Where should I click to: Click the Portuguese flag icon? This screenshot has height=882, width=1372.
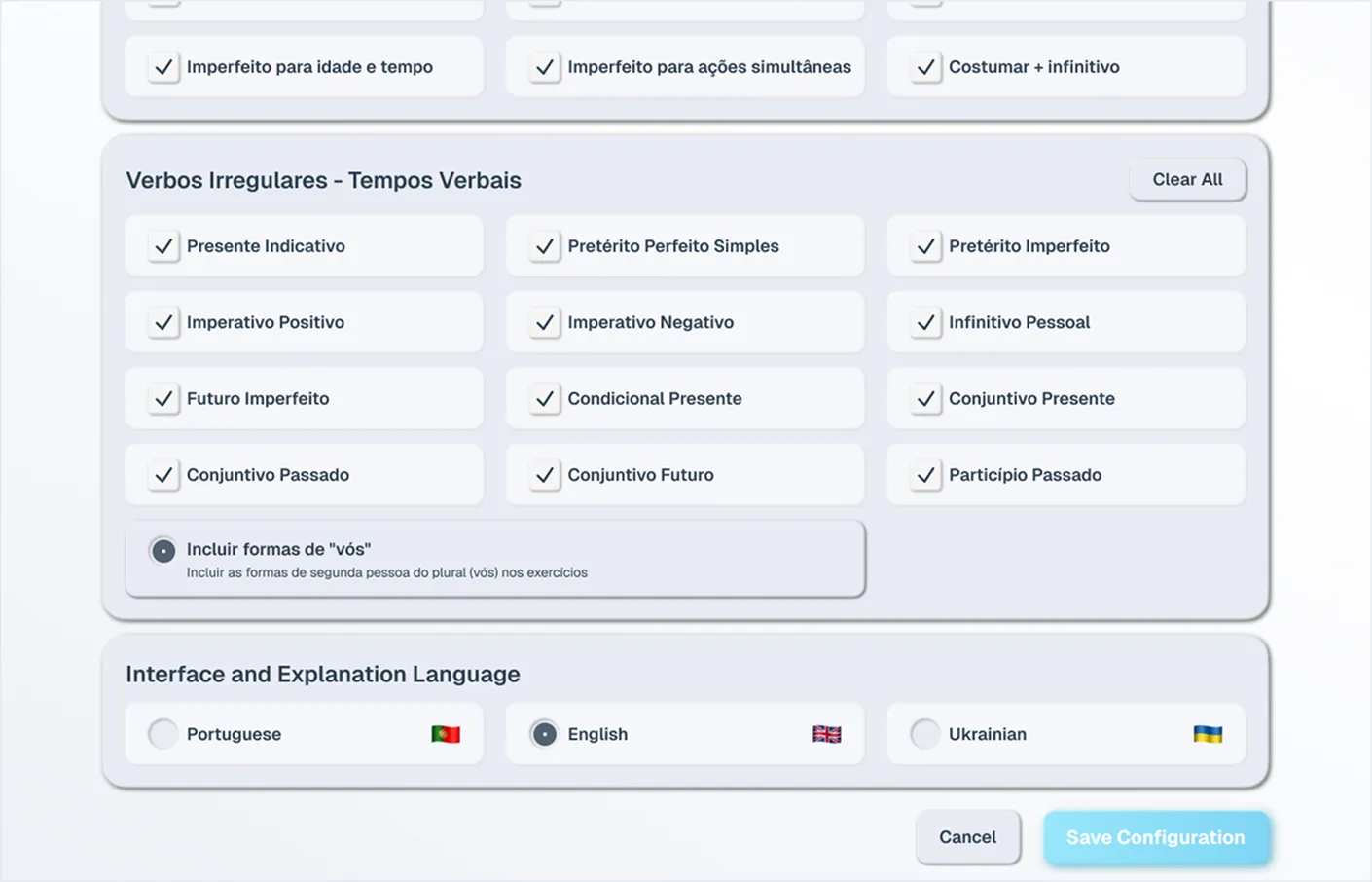[446, 734]
